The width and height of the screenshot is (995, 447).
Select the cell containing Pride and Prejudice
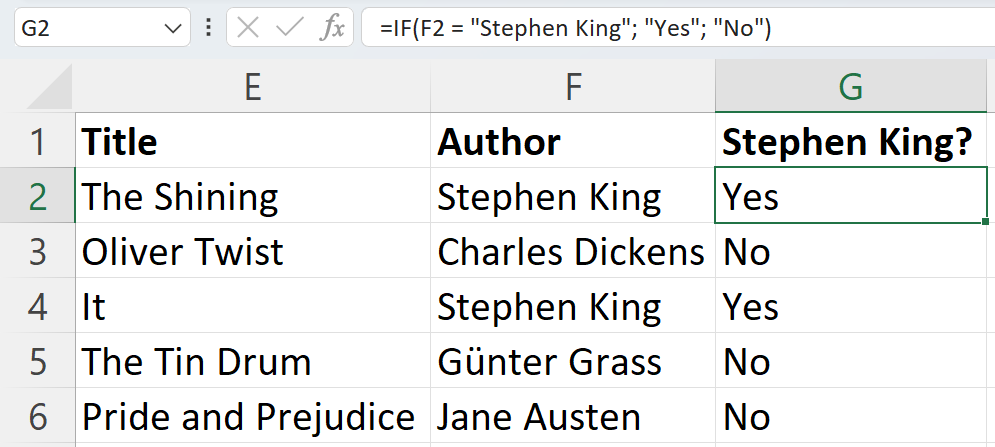[253, 417]
